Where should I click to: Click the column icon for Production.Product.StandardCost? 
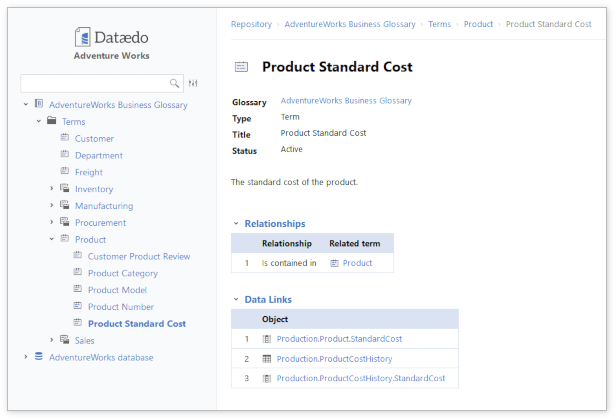[x=267, y=339]
